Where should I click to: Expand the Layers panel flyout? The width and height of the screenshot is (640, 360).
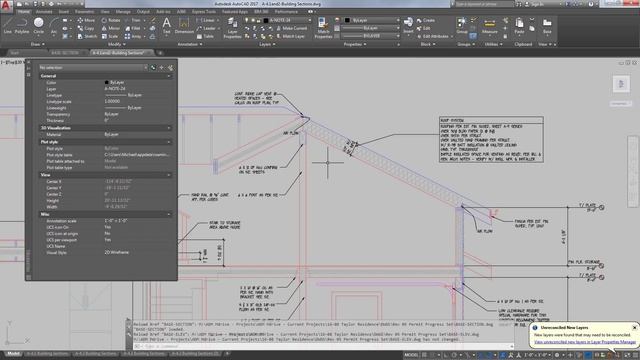267,44
